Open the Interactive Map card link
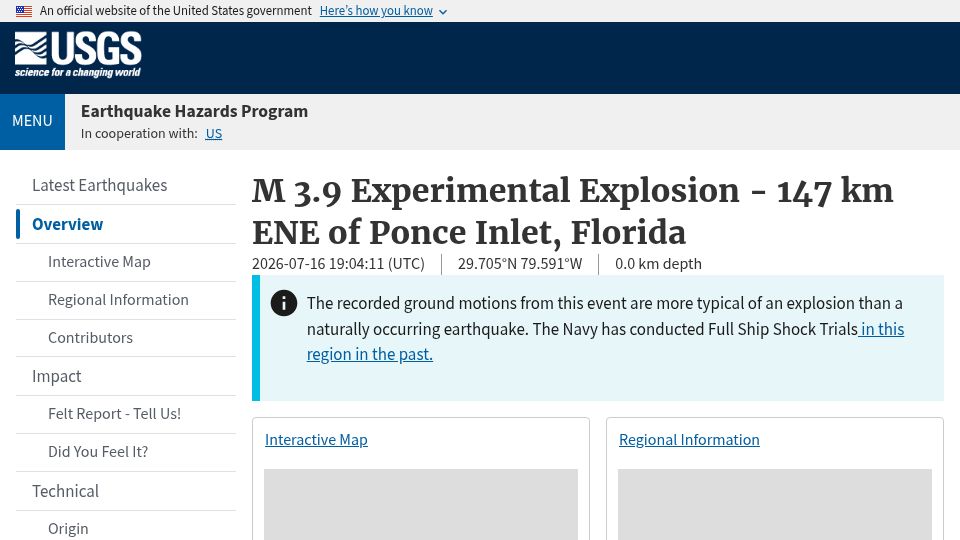 (316, 440)
